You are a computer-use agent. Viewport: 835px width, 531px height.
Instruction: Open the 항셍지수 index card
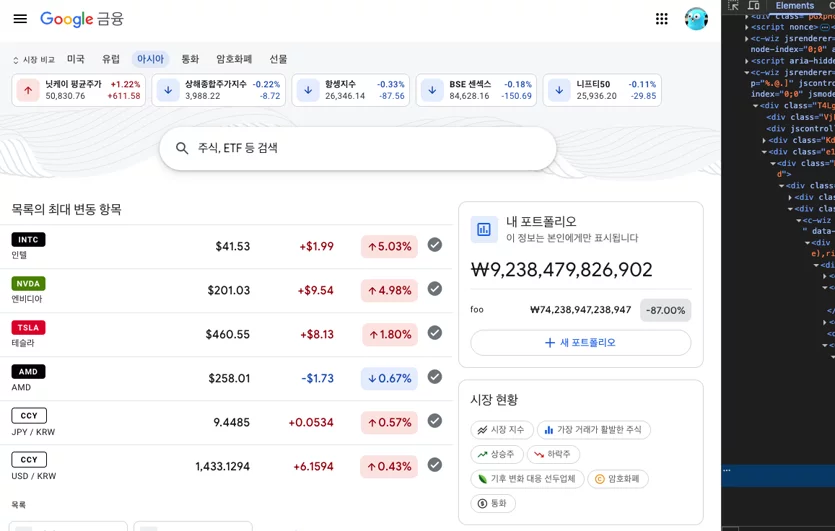pos(350,90)
